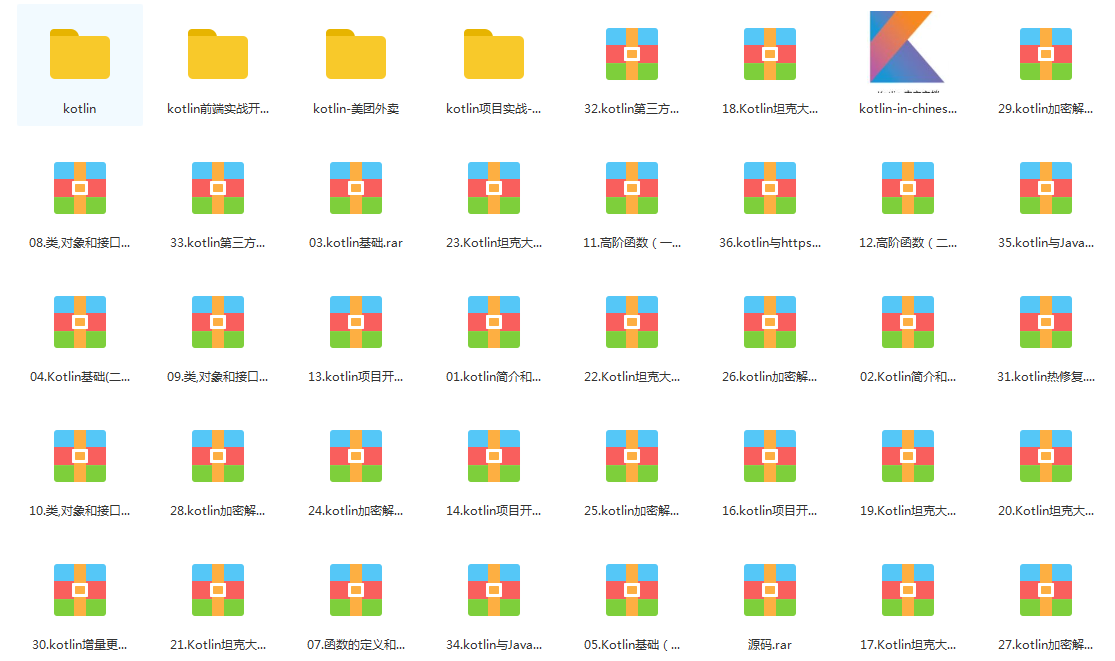Click the 02.Kotlin简介和... archive icon
The width and height of the screenshot is (1115, 661).
click(x=907, y=322)
